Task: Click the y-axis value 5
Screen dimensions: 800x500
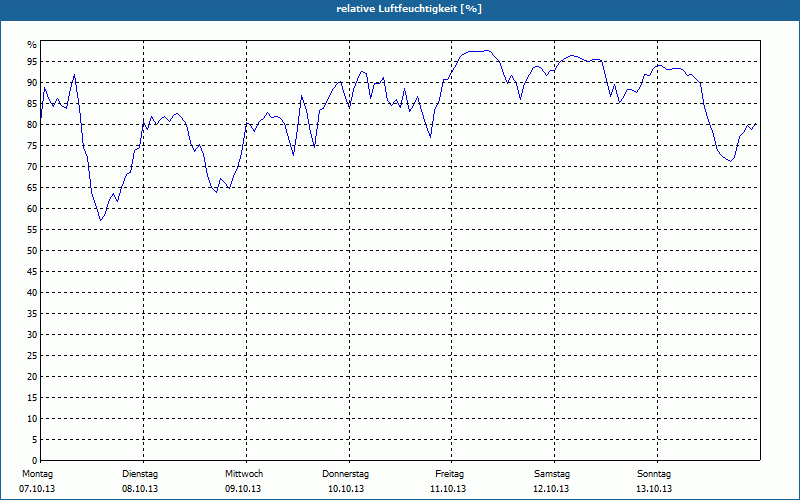Action: coord(35,440)
